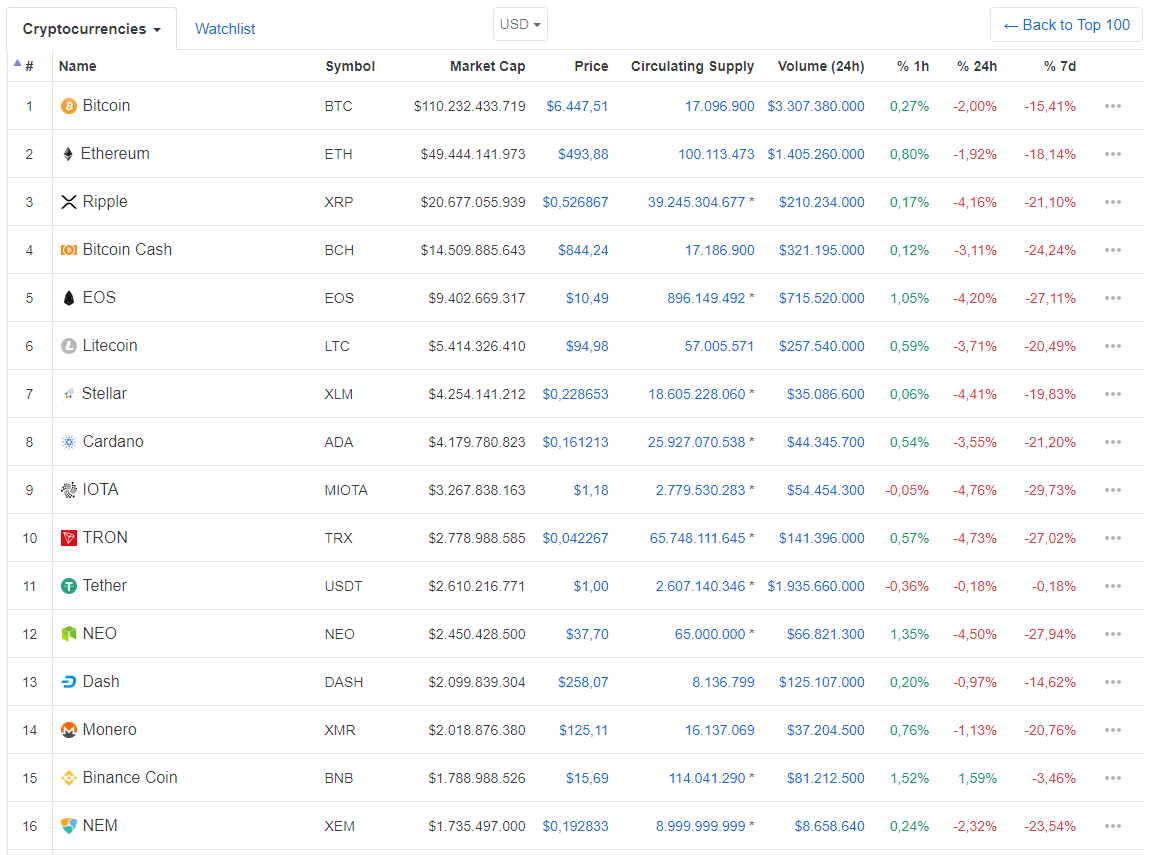Click the Dash blue logo icon
This screenshot has width=1166, height=855.
click(x=69, y=682)
